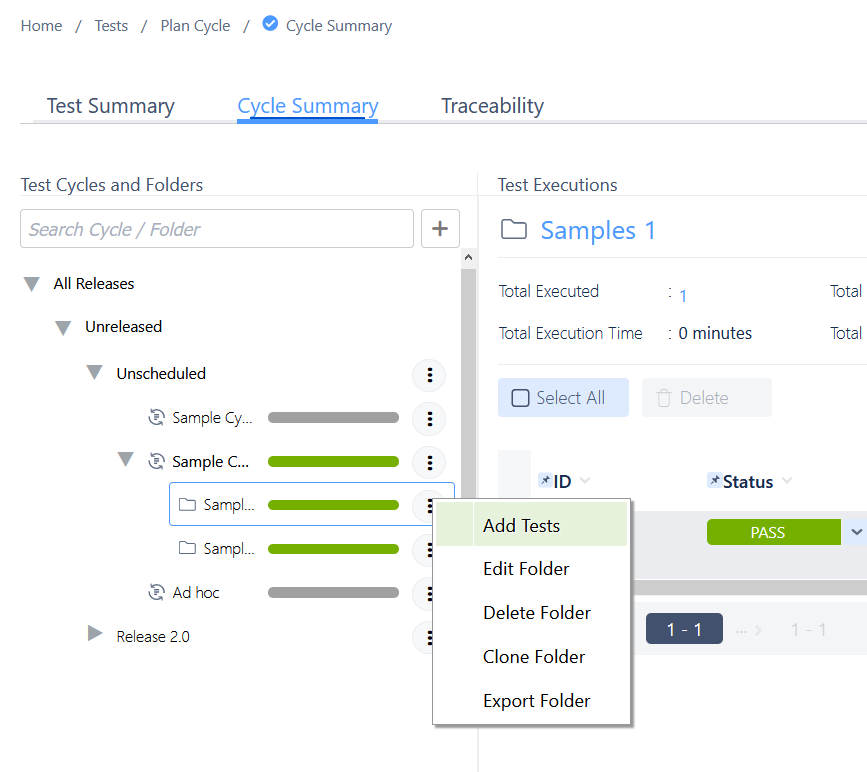Click the green progress bar of Sample C cycle
867x772 pixels.
pos(333,461)
